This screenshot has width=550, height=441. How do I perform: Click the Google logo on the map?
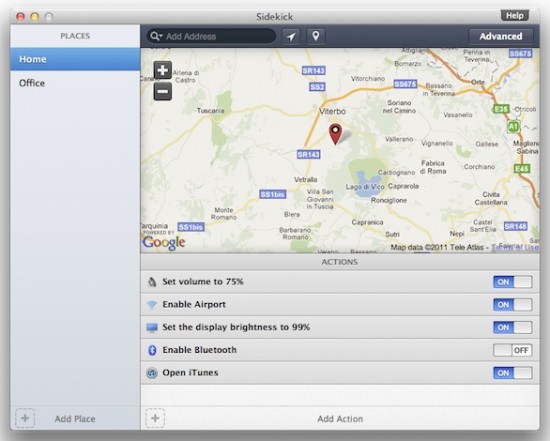coord(163,242)
